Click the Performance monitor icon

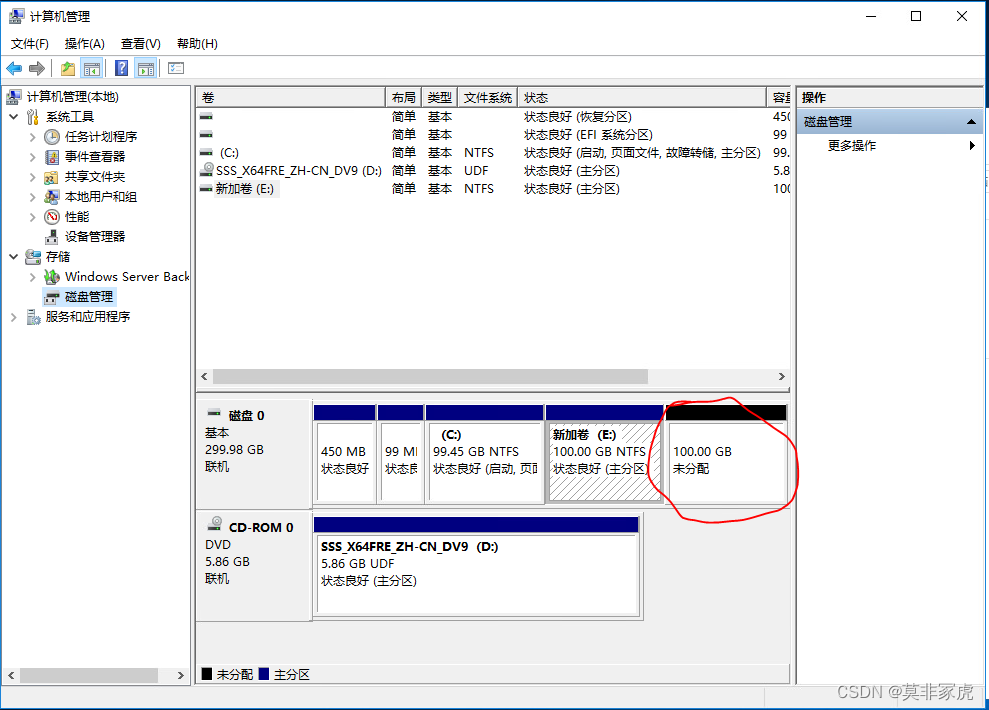pyautogui.click(x=52, y=217)
